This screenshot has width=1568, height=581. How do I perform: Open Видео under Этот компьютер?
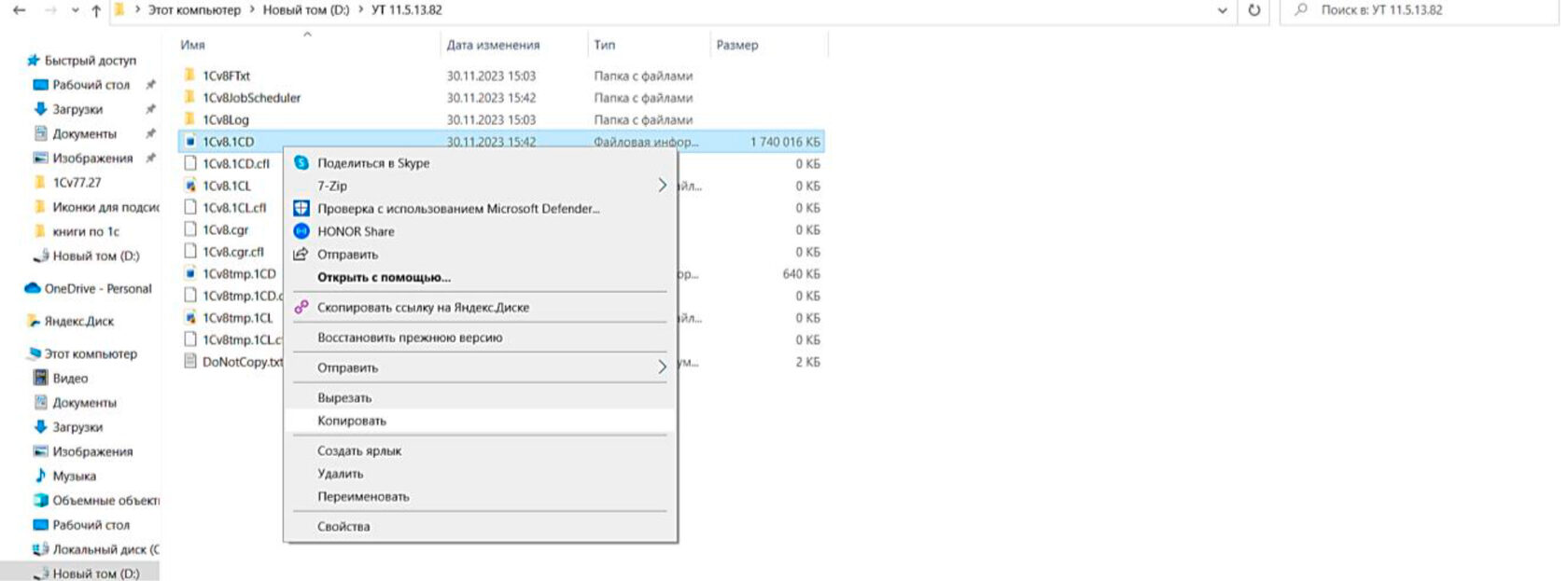pyautogui.click(x=70, y=378)
